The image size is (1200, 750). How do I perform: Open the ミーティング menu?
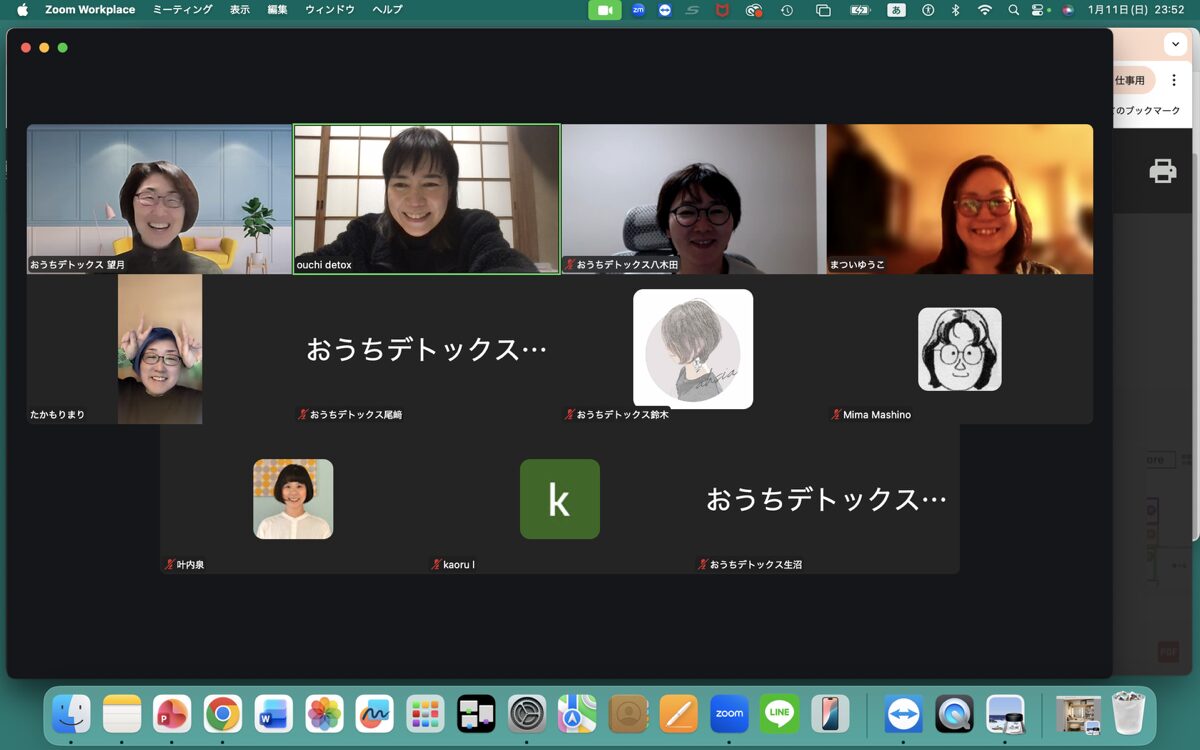tap(182, 10)
